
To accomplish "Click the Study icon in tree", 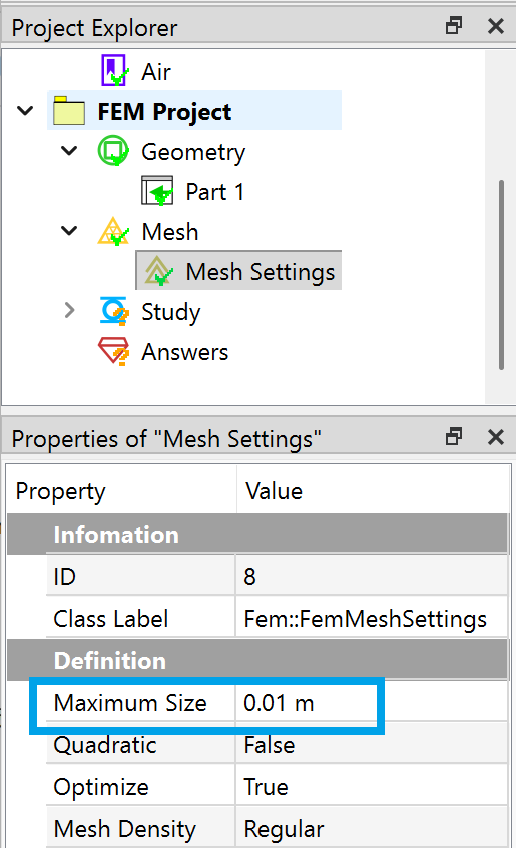I will click(114, 311).
